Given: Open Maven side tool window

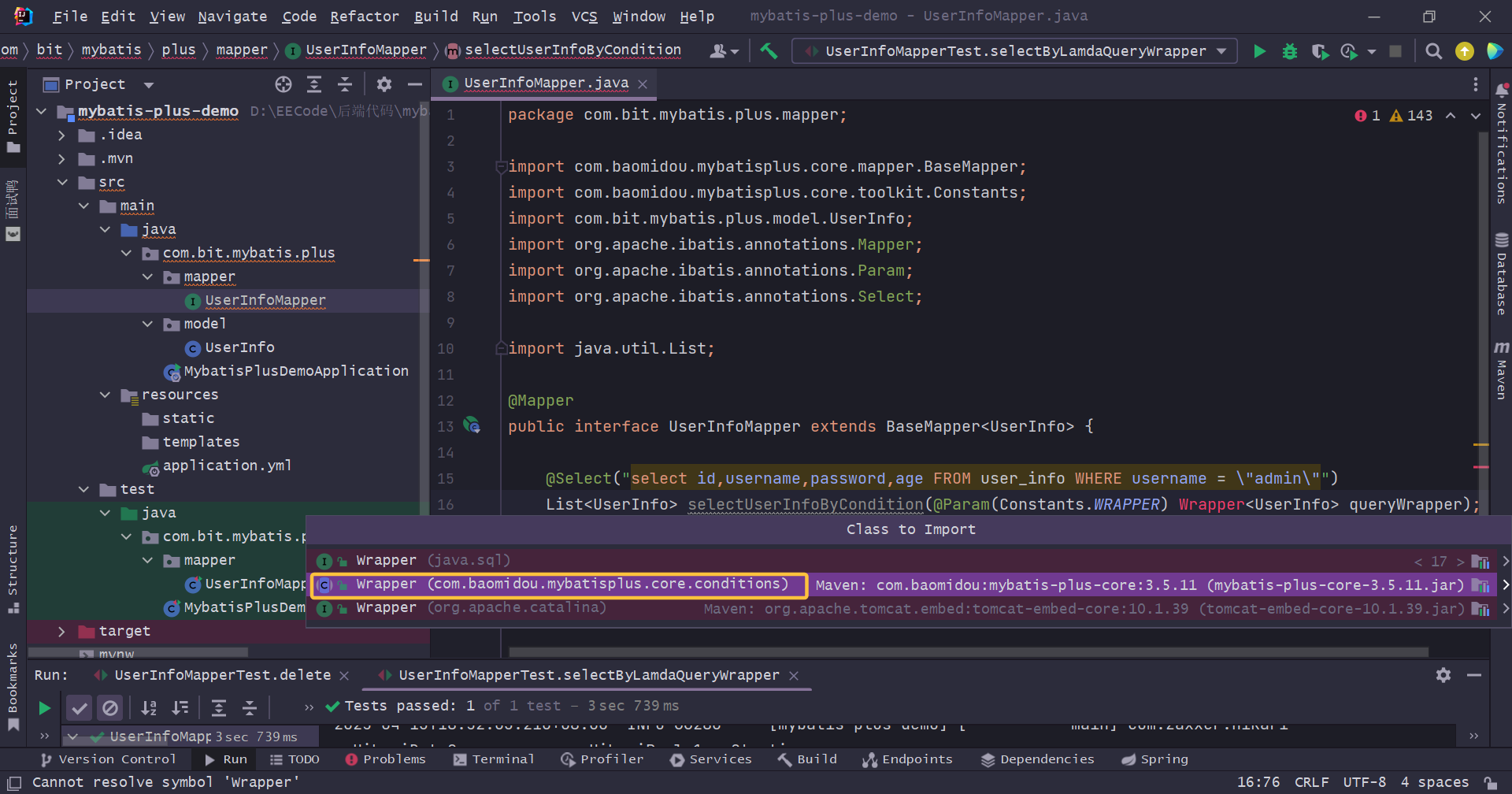Looking at the screenshot, I should coord(1501,370).
